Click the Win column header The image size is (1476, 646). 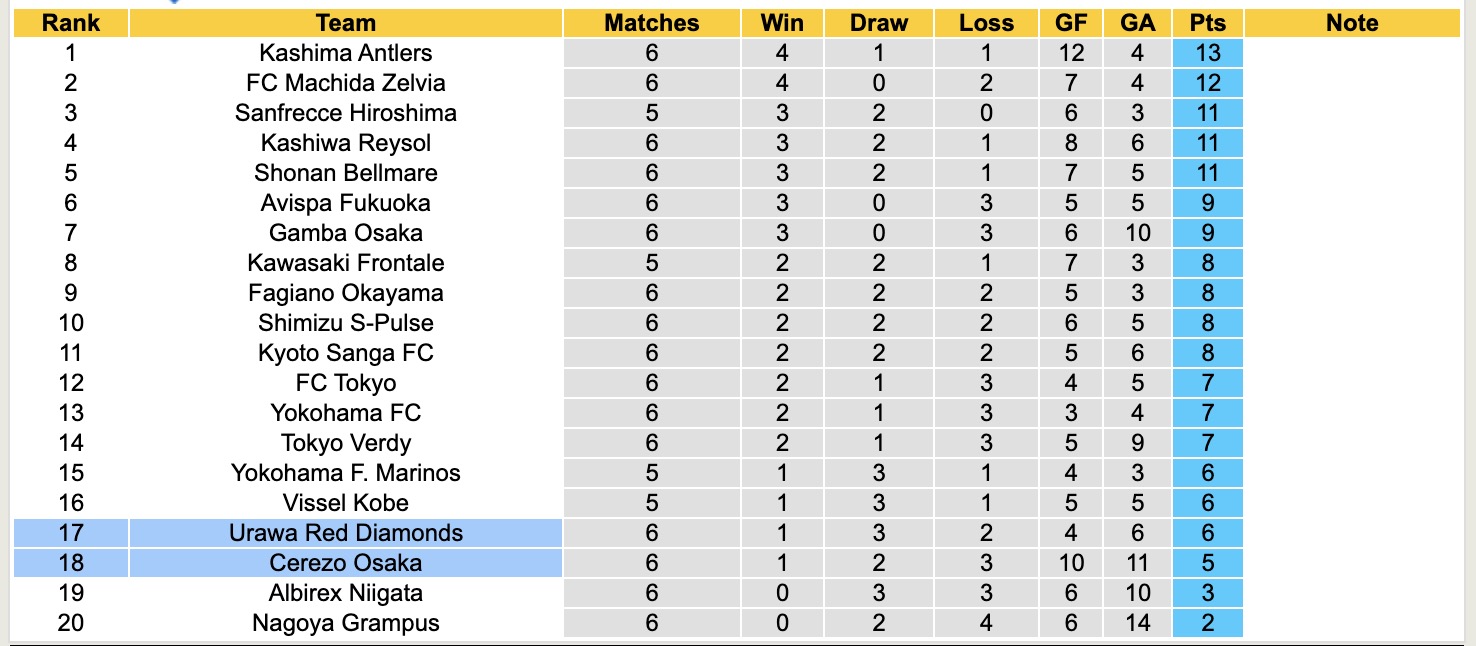(782, 23)
